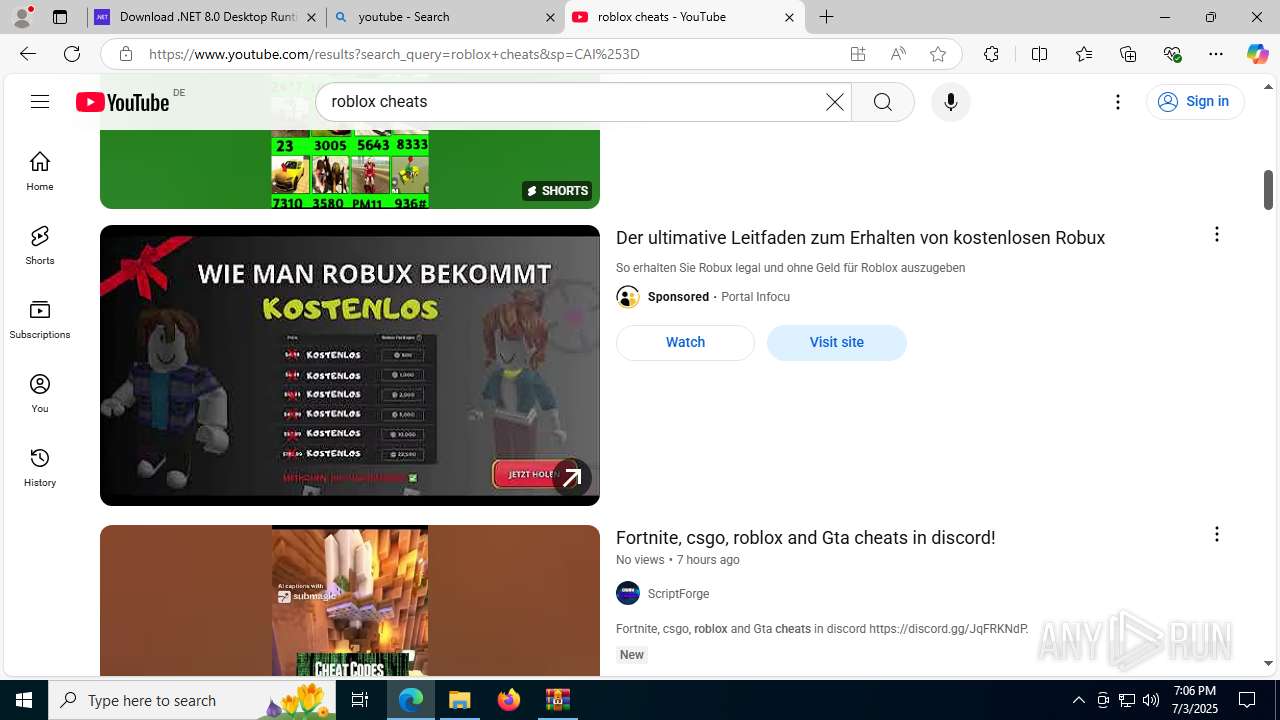Close the youtube - Search tab
This screenshot has height=720, width=1280.
coord(550,17)
